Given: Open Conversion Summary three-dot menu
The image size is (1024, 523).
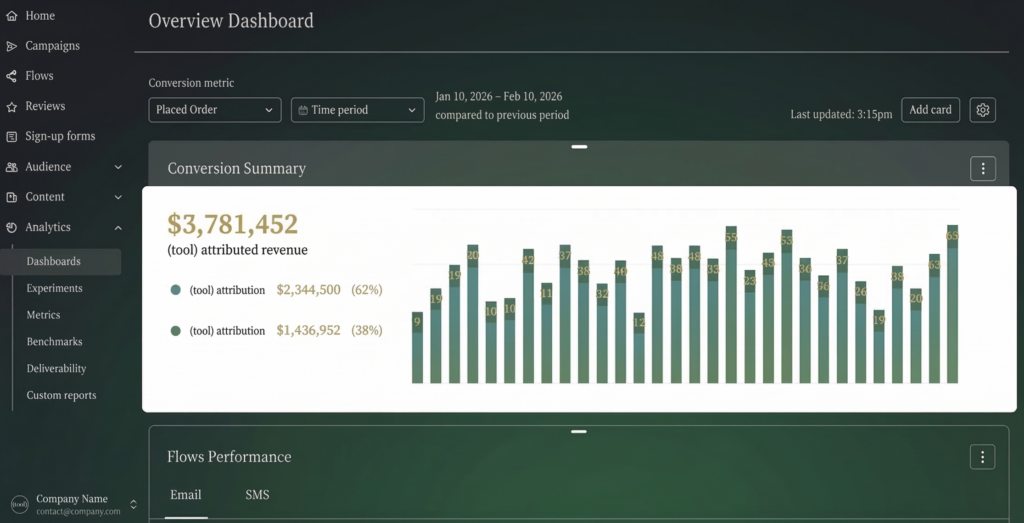Looking at the screenshot, I should pos(982,169).
